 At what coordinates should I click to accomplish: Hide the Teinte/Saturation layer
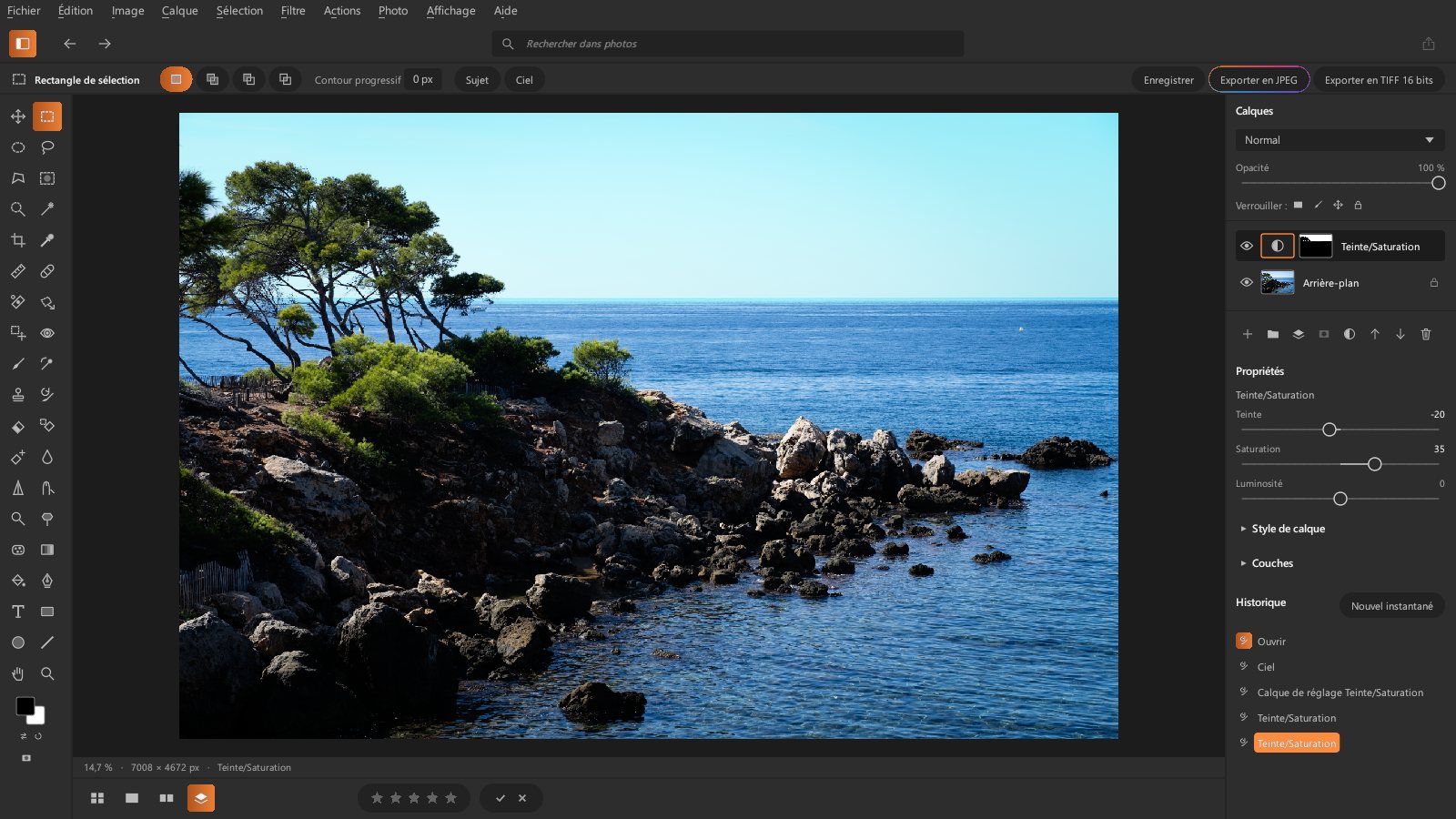point(1247,246)
